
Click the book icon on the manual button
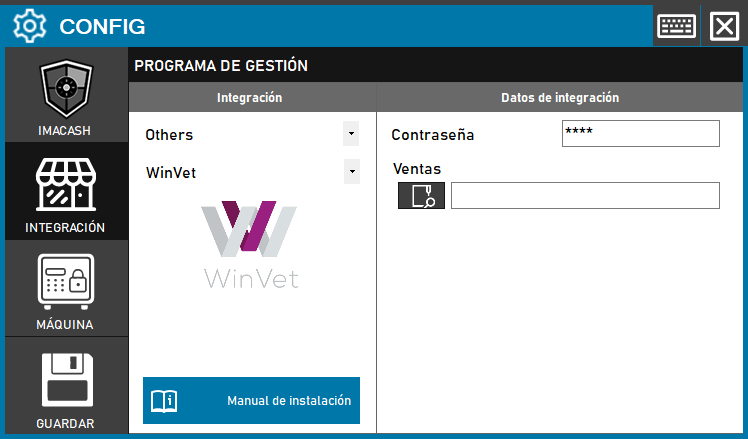pyautogui.click(x=163, y=401)
